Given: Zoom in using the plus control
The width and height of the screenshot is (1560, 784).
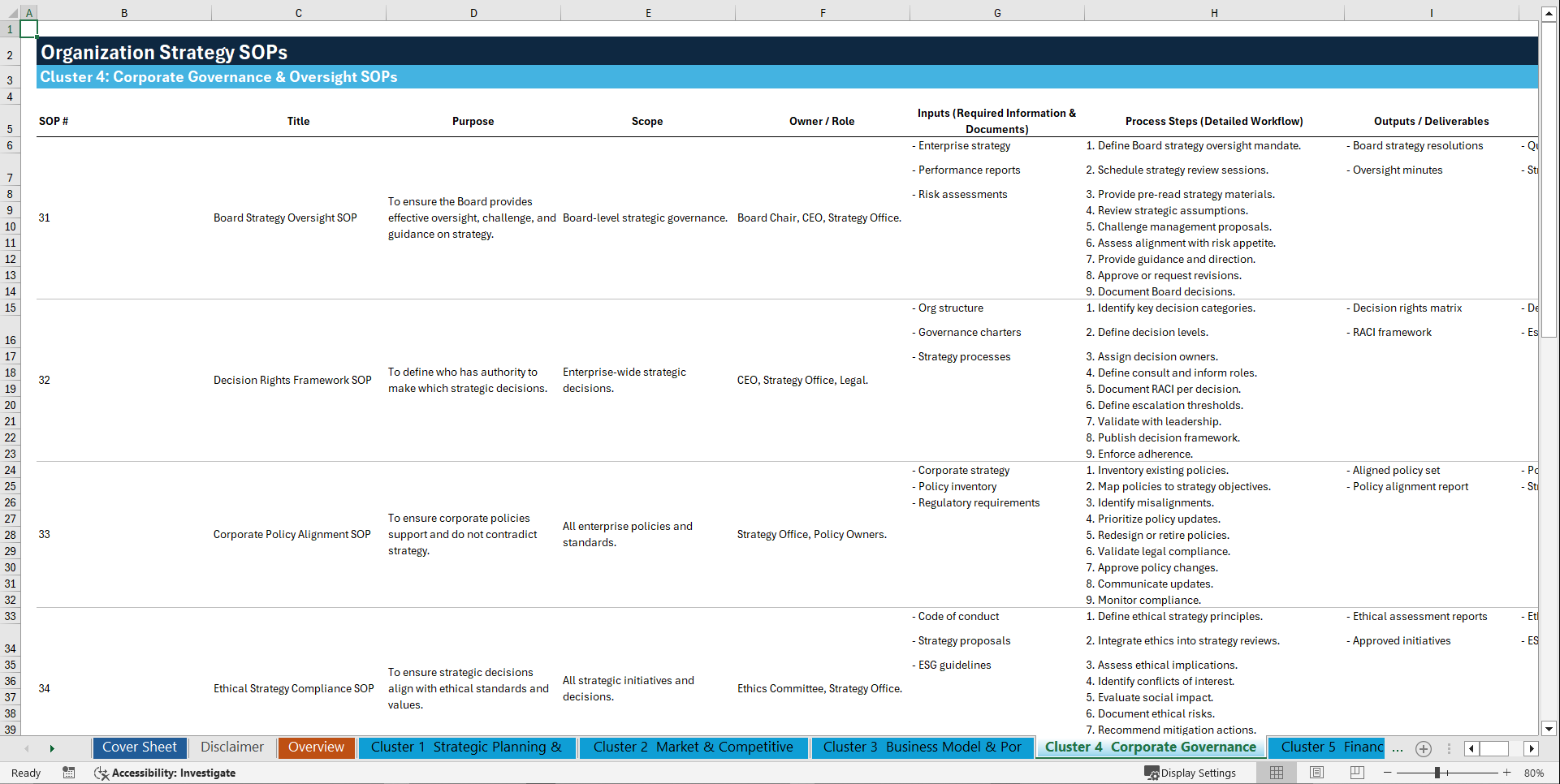Looking at the screenshot, I should 1508,773.
